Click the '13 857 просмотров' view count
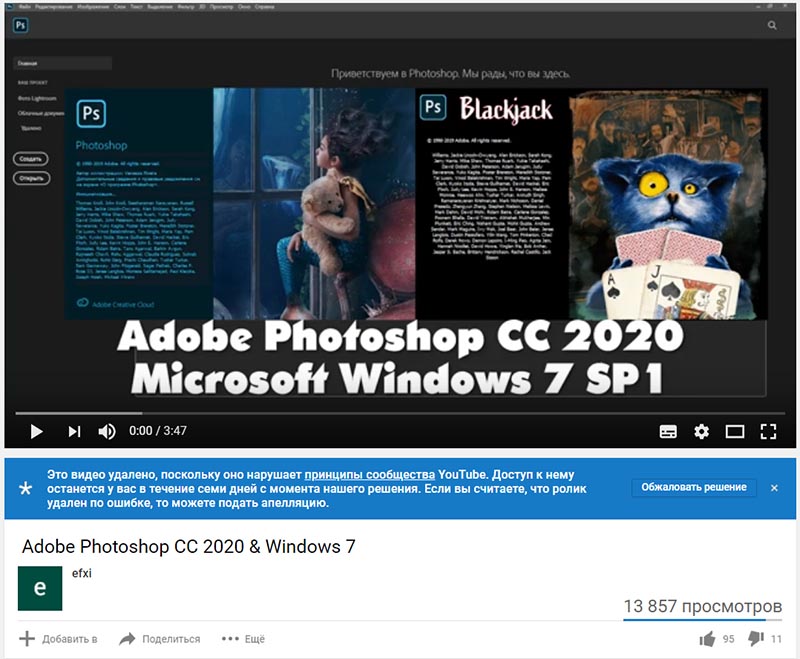 pos(703,606)
